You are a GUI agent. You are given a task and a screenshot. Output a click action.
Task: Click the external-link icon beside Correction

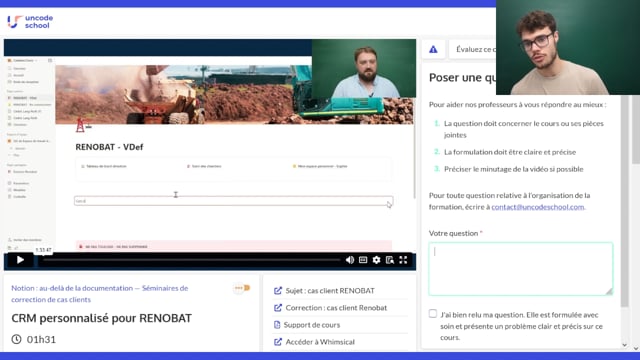278,308
